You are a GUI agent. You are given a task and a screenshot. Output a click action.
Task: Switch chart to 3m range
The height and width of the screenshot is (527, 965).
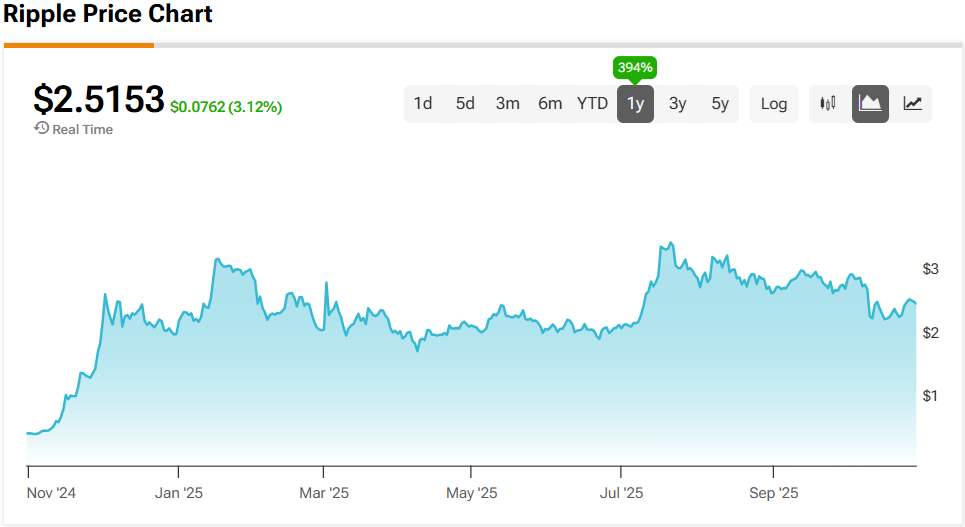[x=507, y=103]
